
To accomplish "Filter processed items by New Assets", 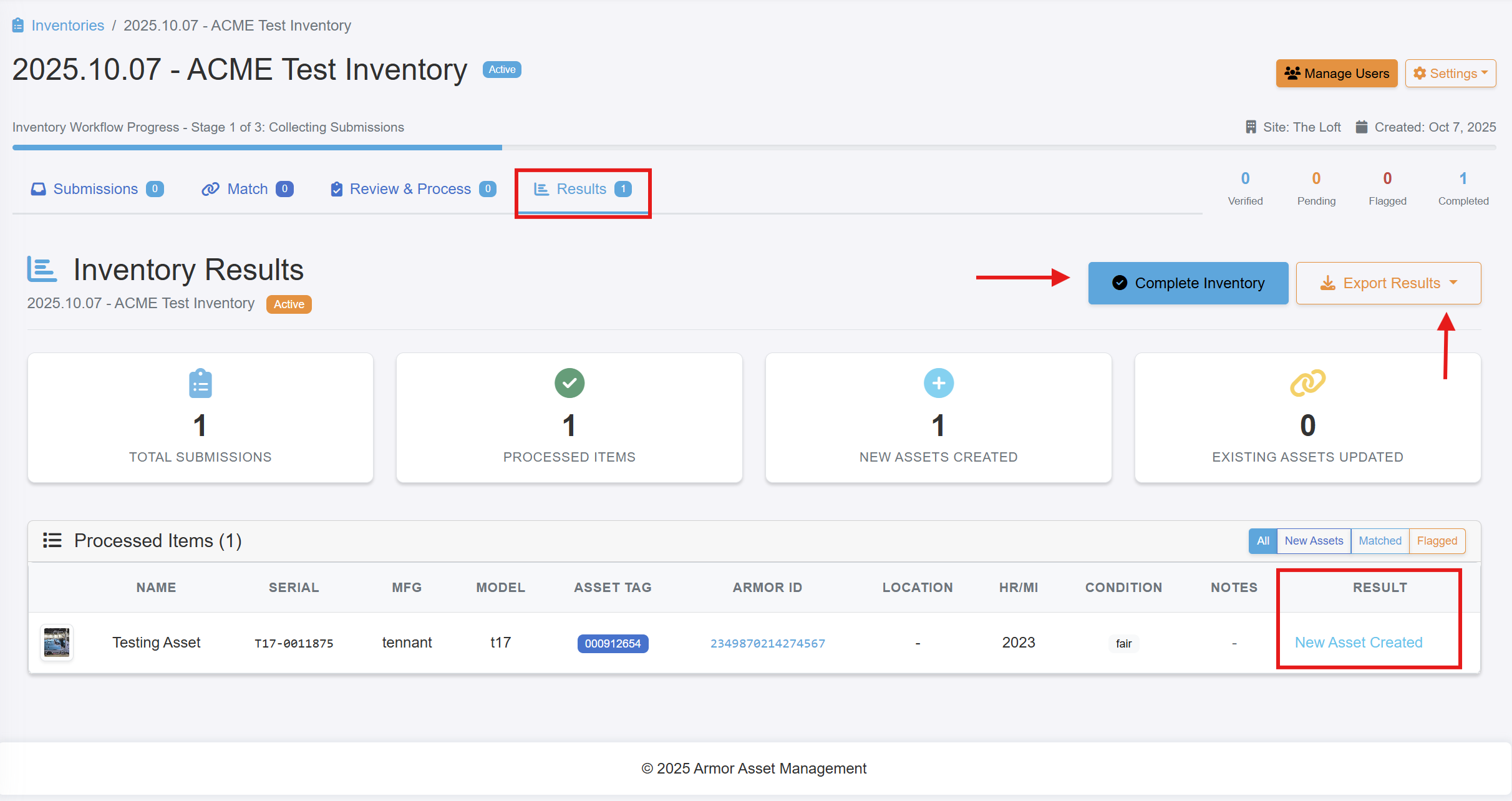I will (1314, 541).
